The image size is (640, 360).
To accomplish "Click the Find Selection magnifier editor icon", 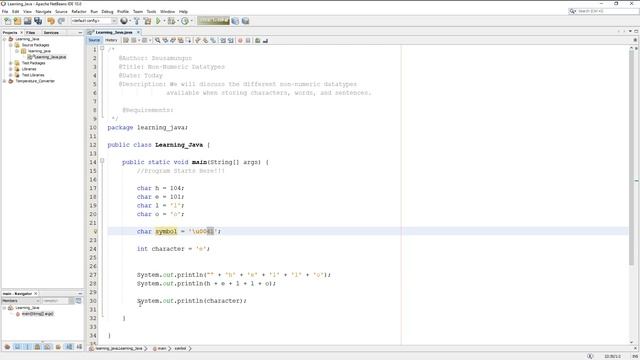I will click(158, 40).
